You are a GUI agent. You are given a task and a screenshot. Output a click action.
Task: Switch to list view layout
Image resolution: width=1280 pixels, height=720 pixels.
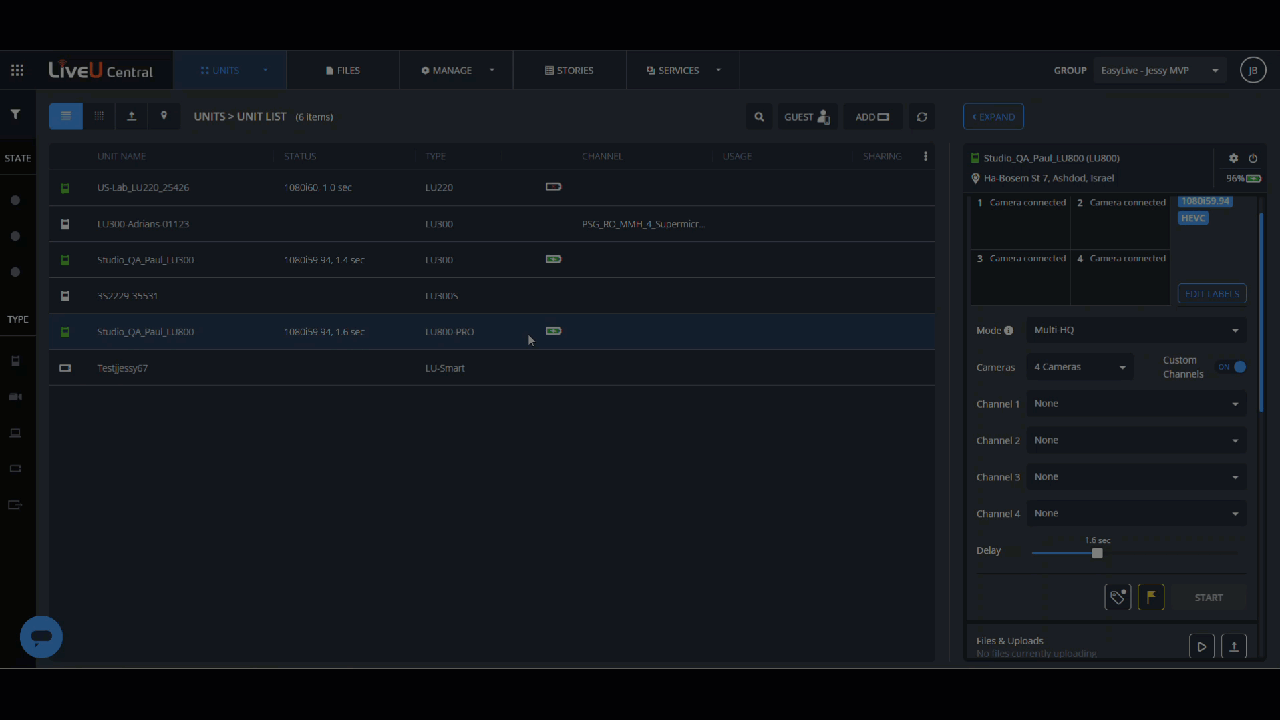click(66, 116)
